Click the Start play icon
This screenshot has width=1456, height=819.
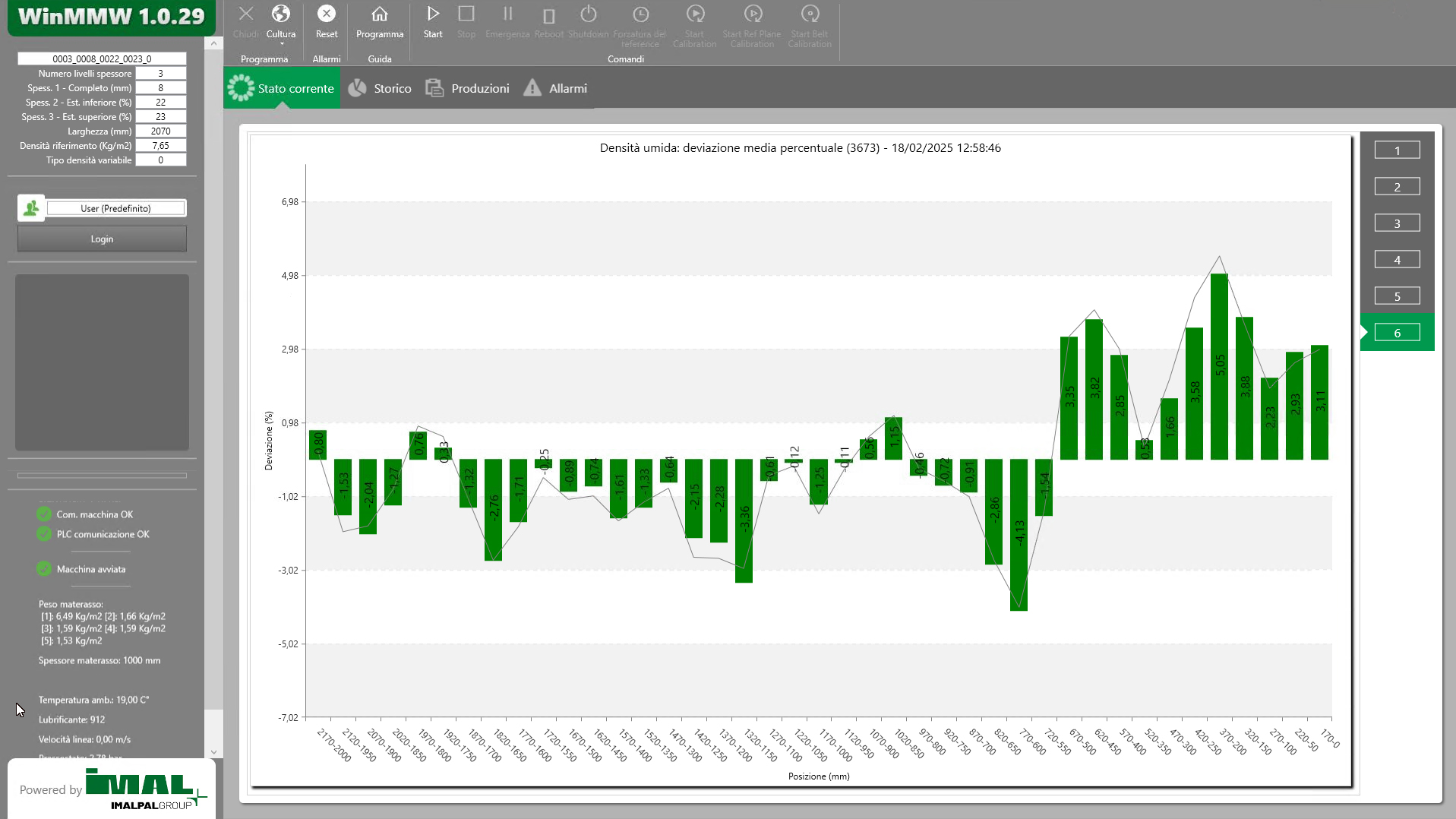click(432, 14)
